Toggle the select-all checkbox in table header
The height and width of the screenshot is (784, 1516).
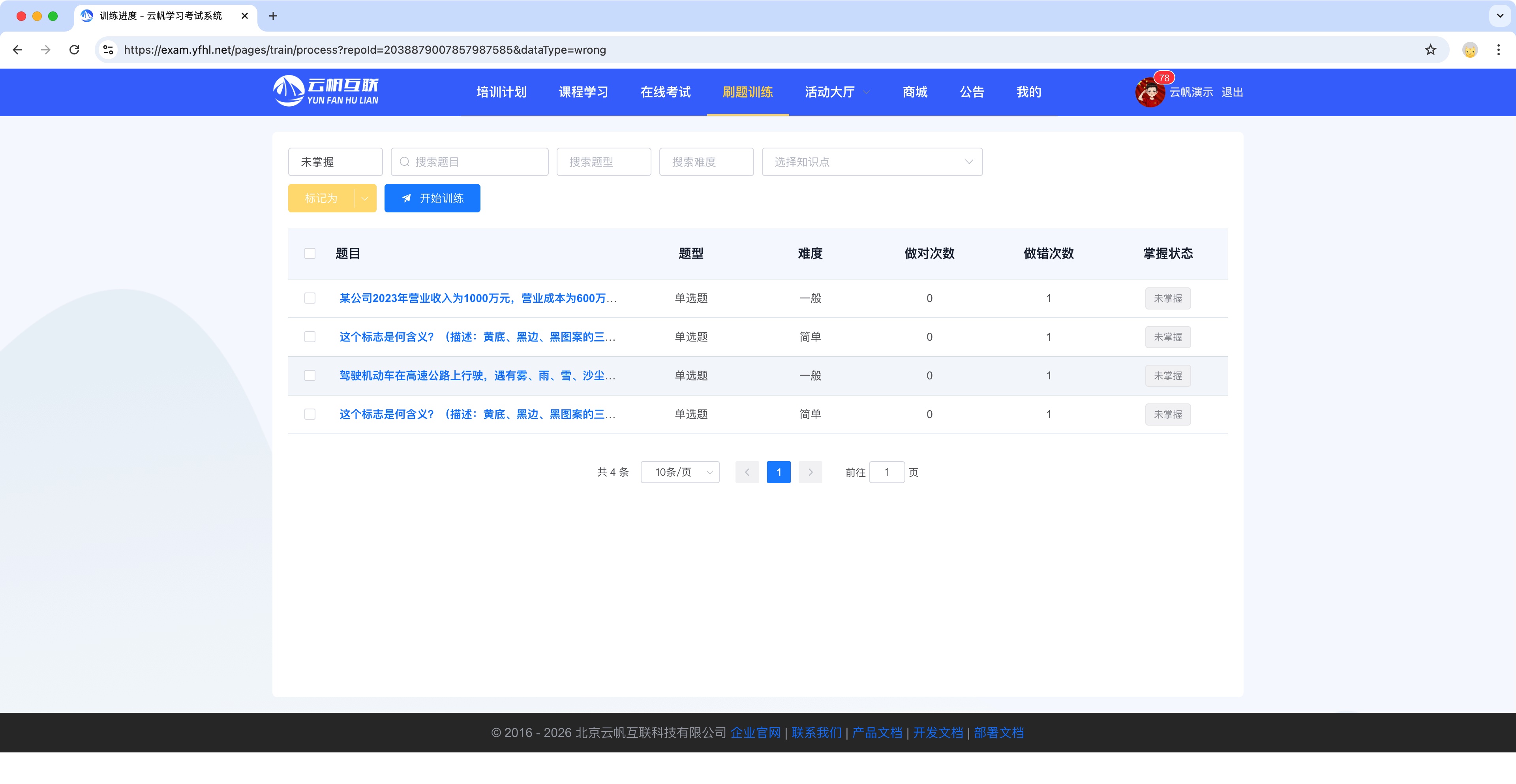coord(310,254)
